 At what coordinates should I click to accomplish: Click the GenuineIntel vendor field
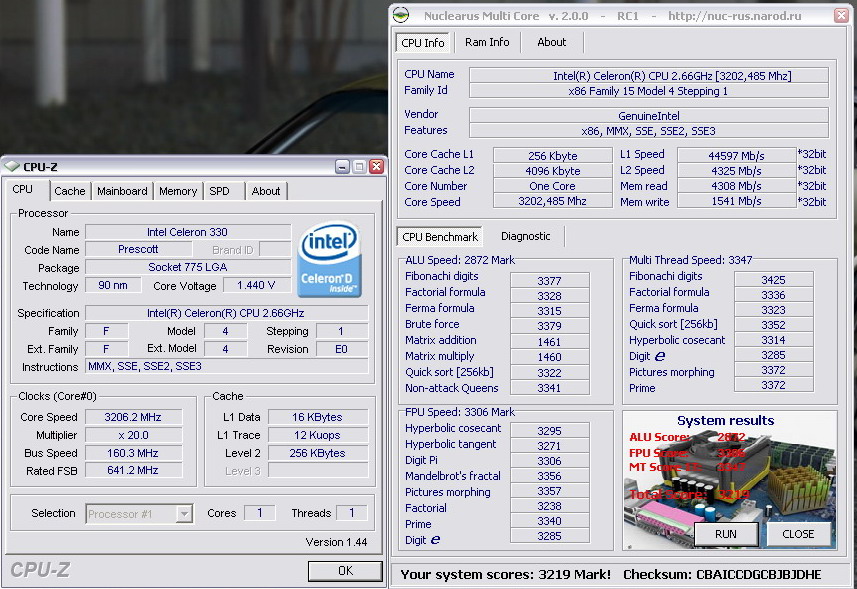click(649, 115)
